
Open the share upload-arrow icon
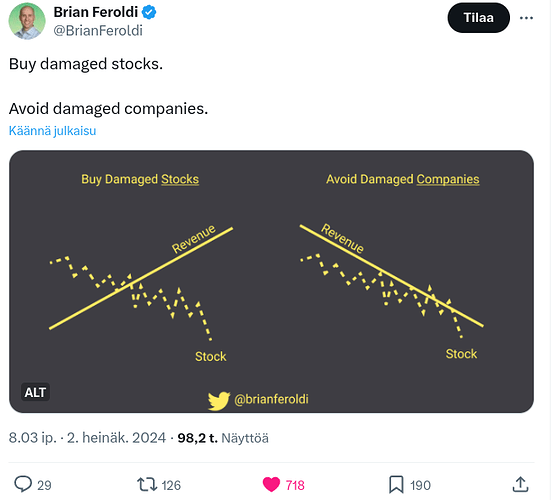coord(520,484)
